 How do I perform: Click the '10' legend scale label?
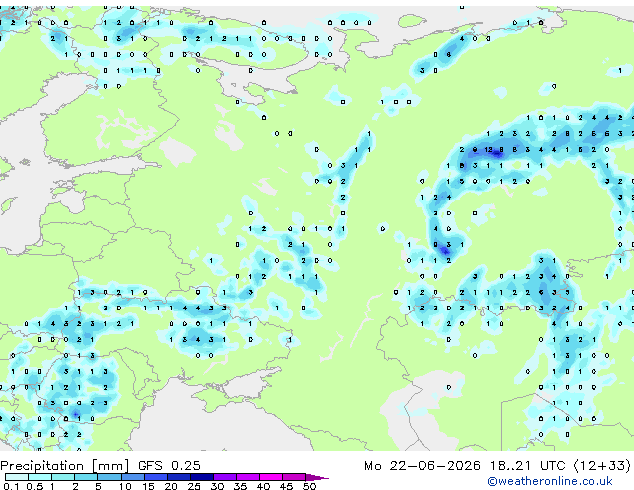click(125, 486)
